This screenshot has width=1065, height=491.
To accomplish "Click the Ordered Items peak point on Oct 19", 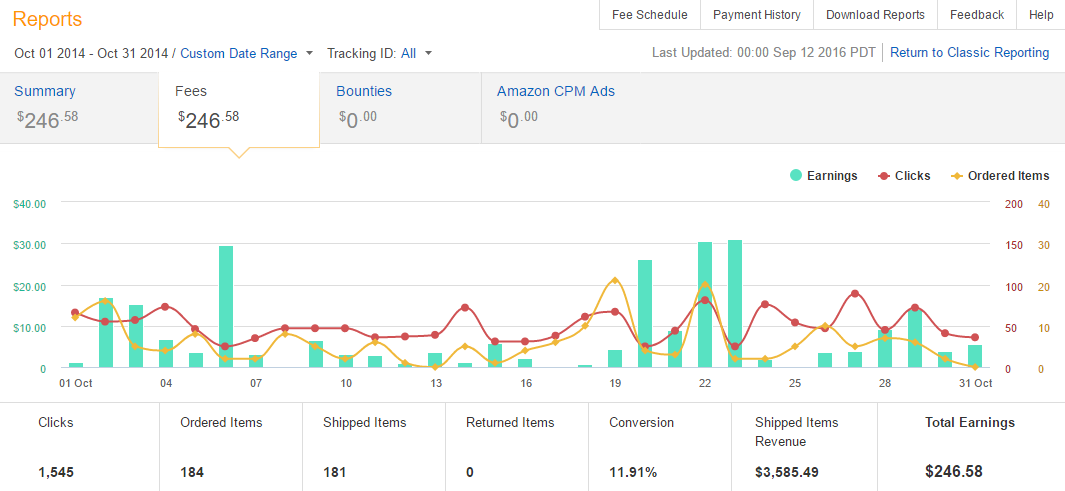I will pyautogui.click(x=615, y=280).
